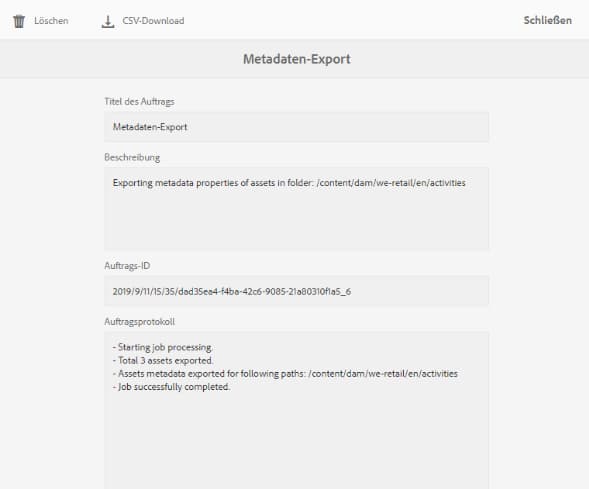
Task: Focus the Beschreibung text area
Action: click(297, 208)
